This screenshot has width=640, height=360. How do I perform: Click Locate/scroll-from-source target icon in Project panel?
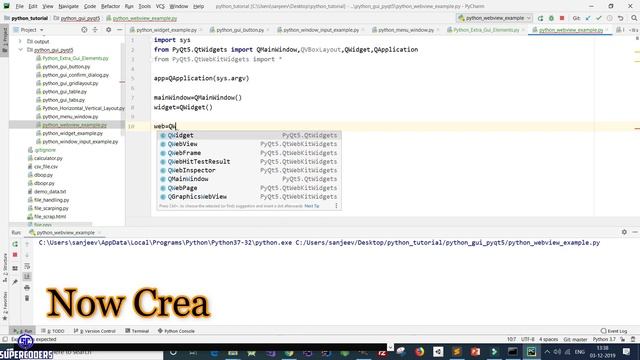click(x=84, y=30)
